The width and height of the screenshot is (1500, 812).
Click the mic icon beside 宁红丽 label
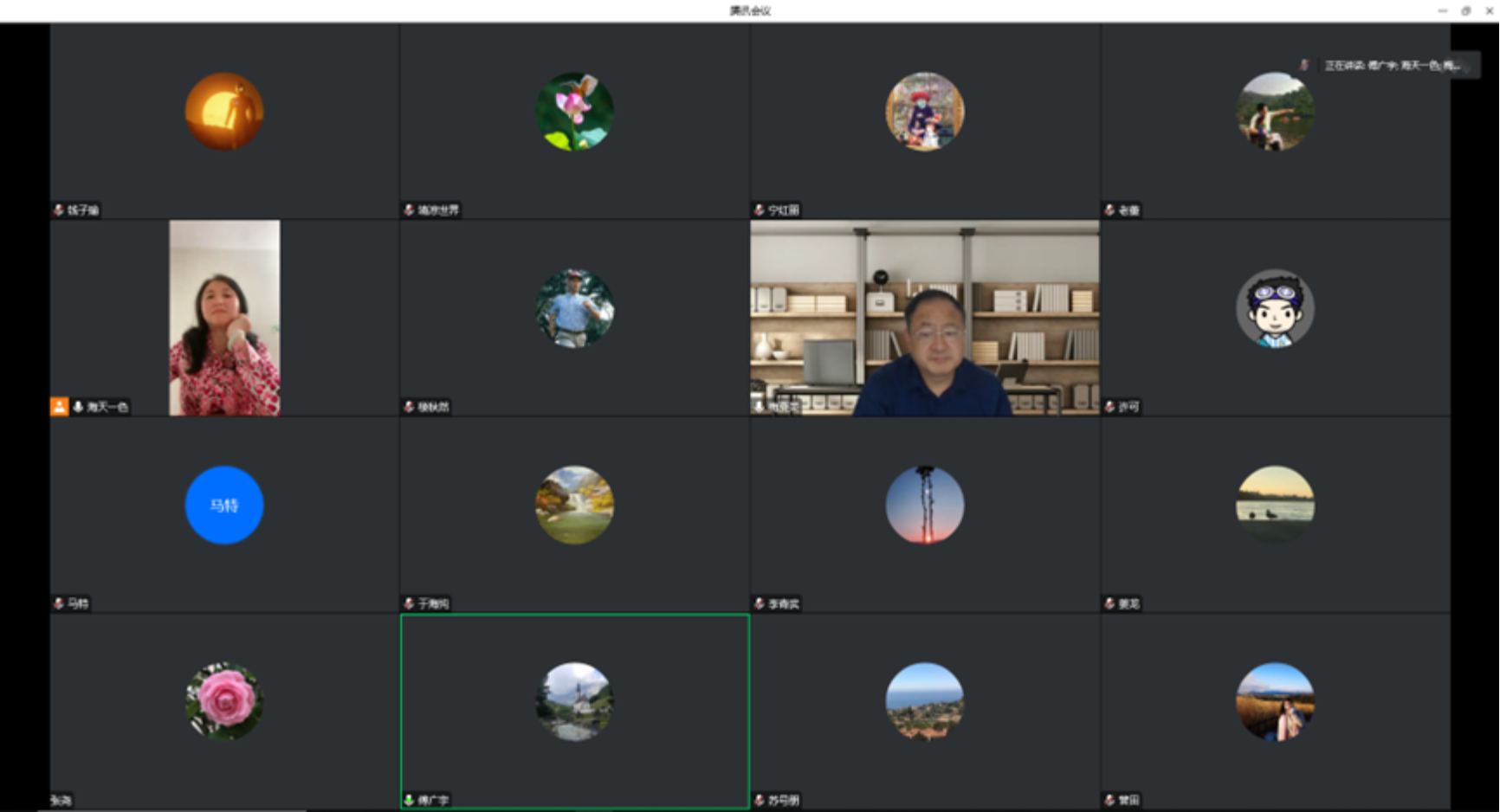tap(759, 210)
